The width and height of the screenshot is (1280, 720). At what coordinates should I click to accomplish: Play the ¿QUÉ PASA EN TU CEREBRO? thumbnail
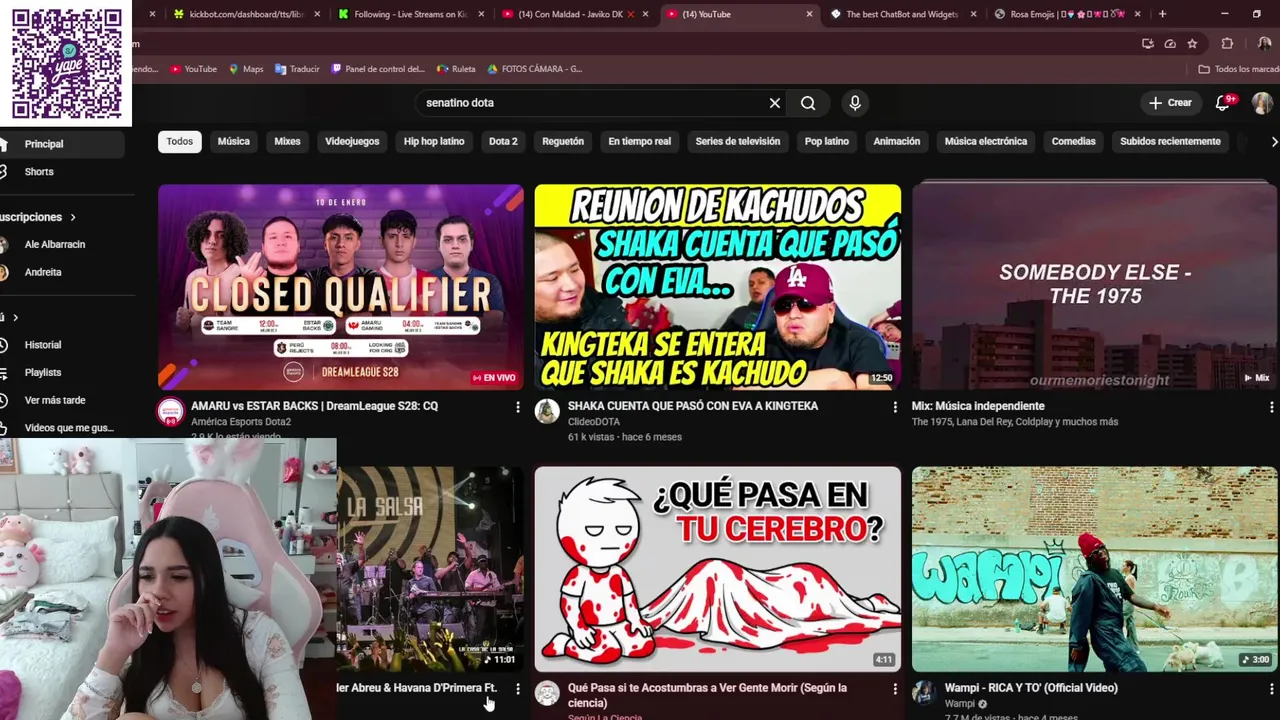[717, 569]
